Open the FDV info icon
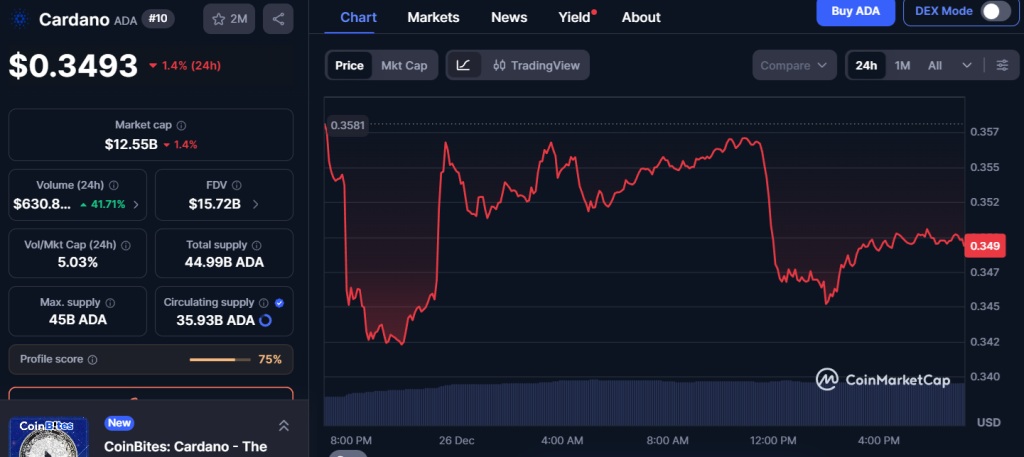This screenshot has height=457, width=1024. pos(236,185)
